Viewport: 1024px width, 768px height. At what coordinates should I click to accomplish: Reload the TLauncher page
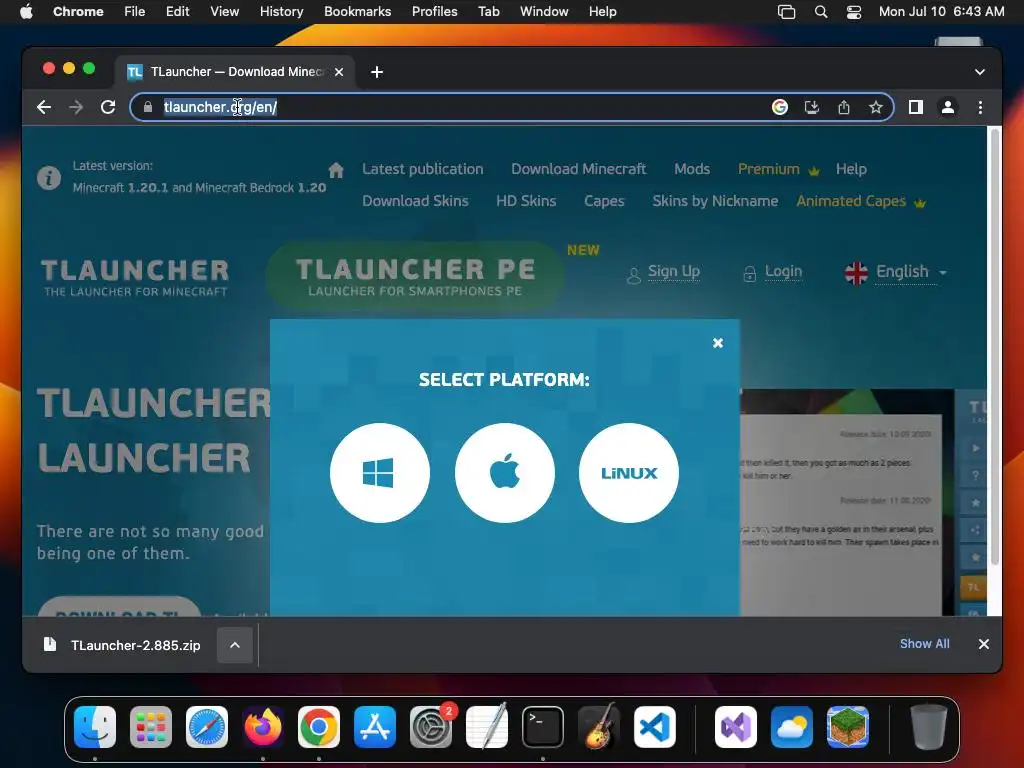click(108, 107)
